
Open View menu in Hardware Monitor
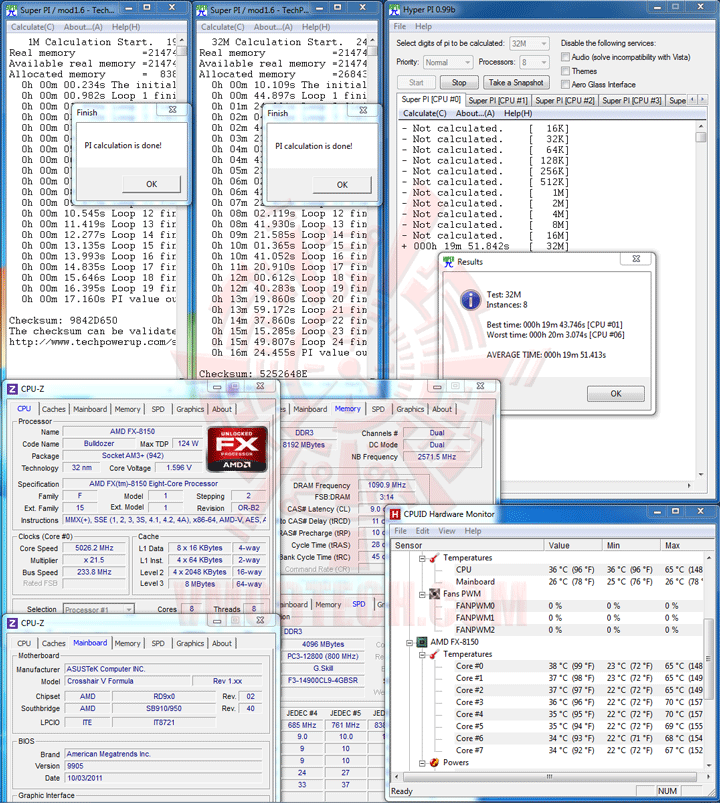pyautogui.click(x=447, y=531)
